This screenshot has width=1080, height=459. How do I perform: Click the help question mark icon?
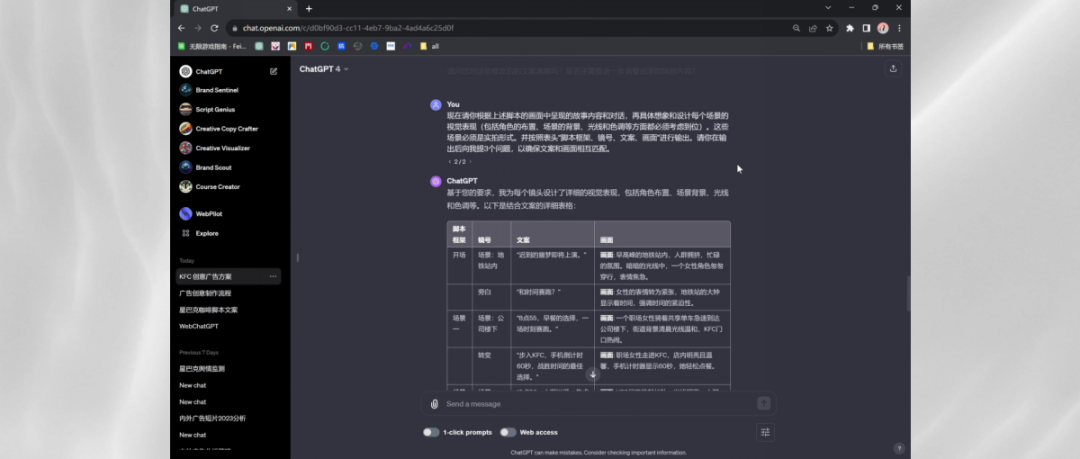tap(898, 448)
